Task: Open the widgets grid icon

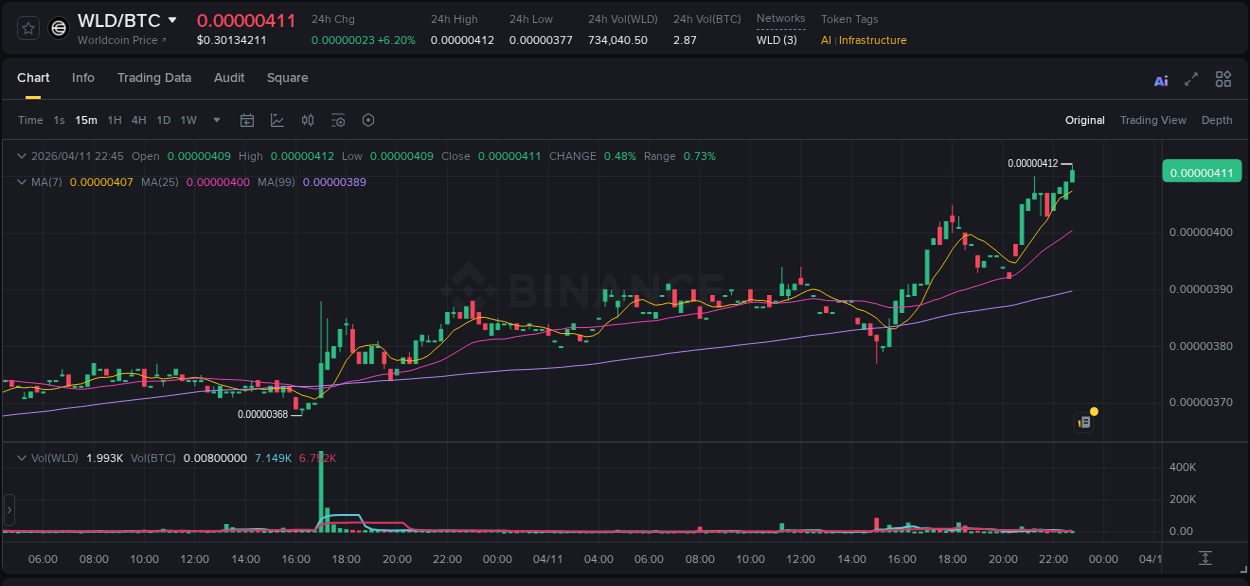Action: click(x=1223, y=78)
